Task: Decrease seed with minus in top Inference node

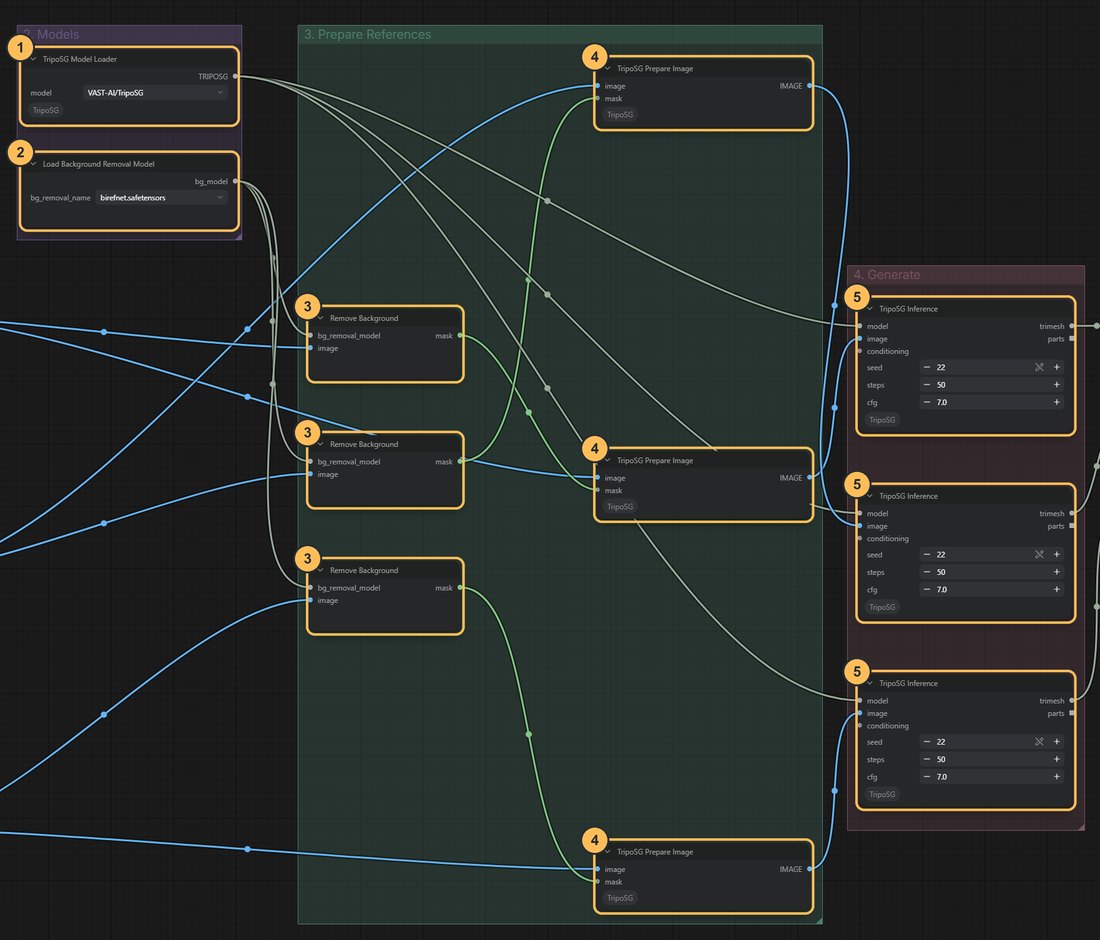Action: click(927, 368)
